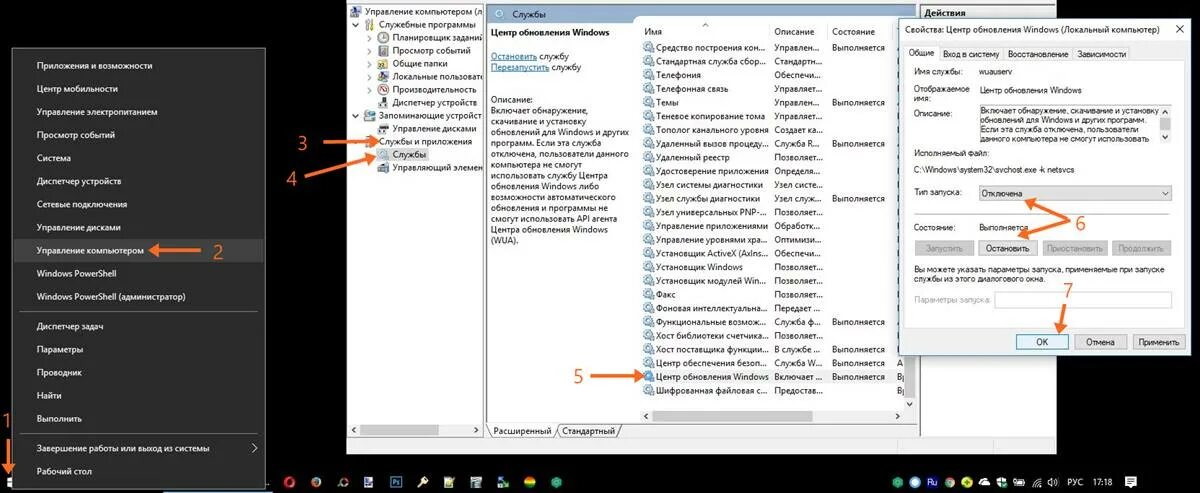Switch to Вход в систему tab
This screenshot has width=1200, height=493.
(x=970, y=54)
